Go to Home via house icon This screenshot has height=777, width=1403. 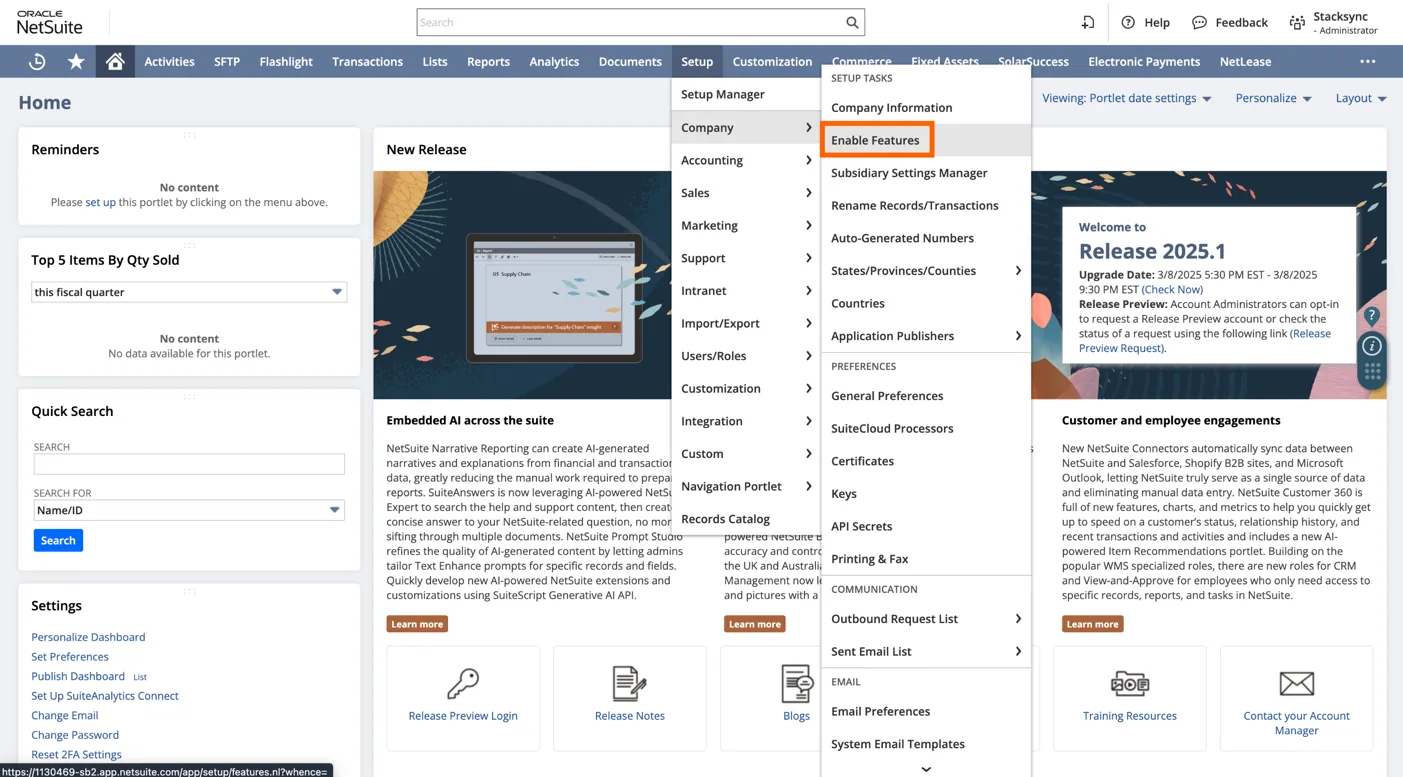point(115,61)
